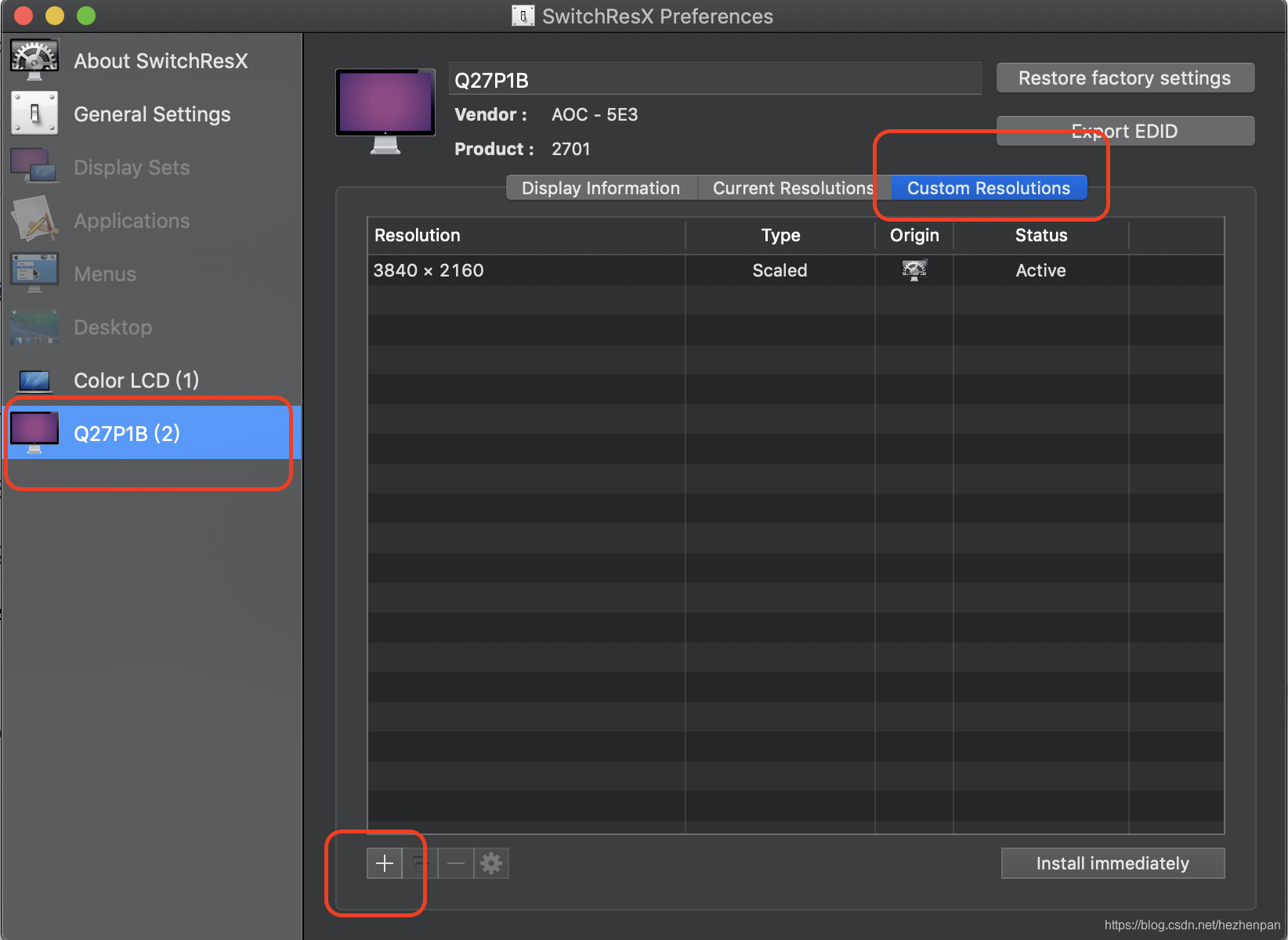The image size is (1288, 940).
Task: Select Q27P1B (2) display entry
Action: coord(154,432)
